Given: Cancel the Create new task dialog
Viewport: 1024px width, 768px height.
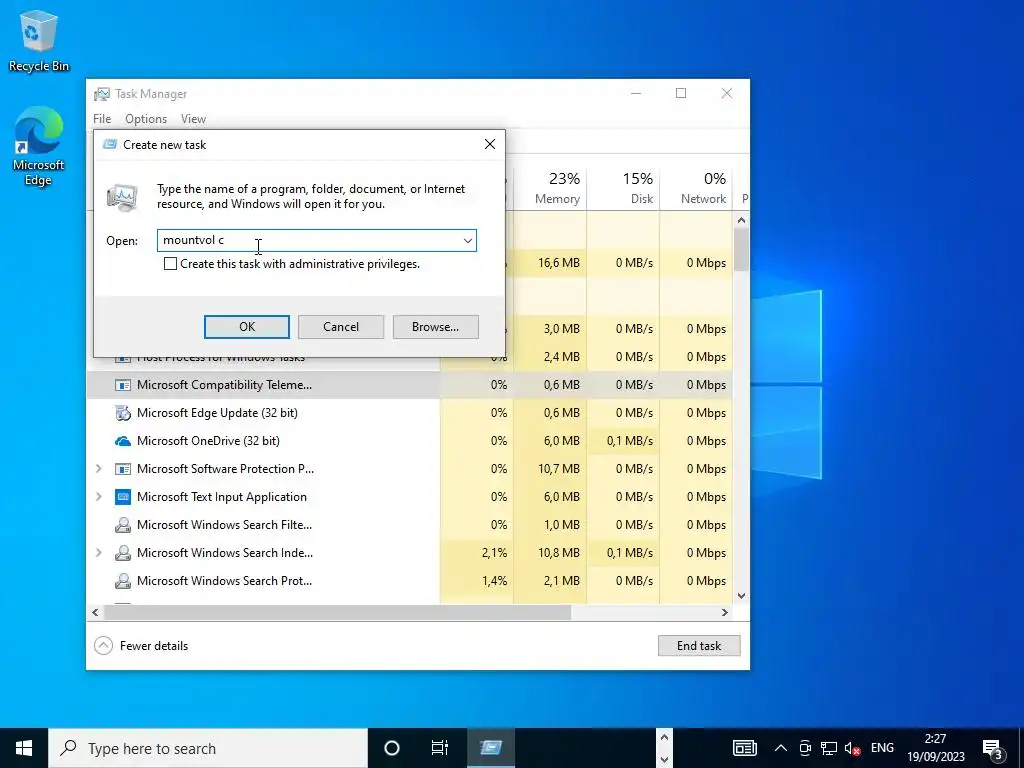Looking at the screenshot, I should pyautogui.click(x=341, y=327).
